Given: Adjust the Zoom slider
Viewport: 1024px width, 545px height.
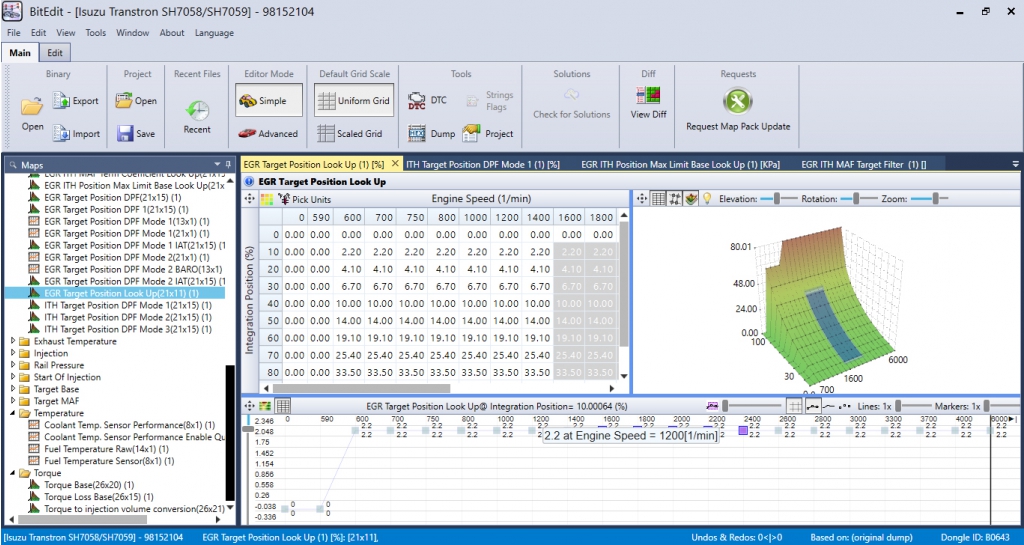Looking at the screenshot, I should point(929,198).
